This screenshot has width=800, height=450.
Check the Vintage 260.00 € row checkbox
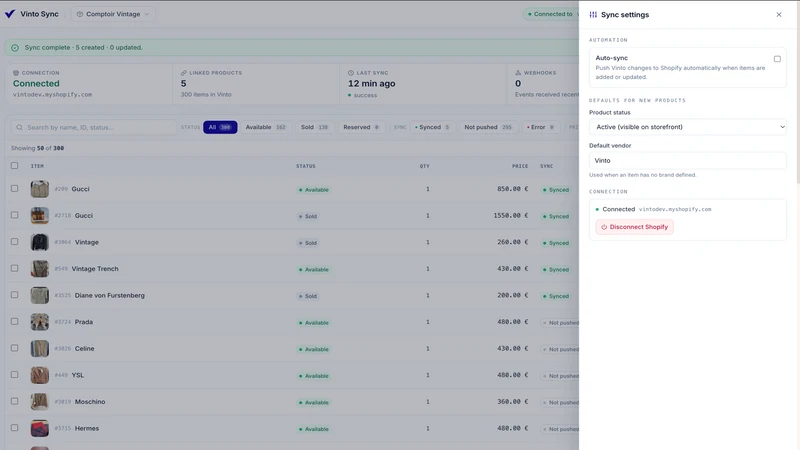point(14,241)
